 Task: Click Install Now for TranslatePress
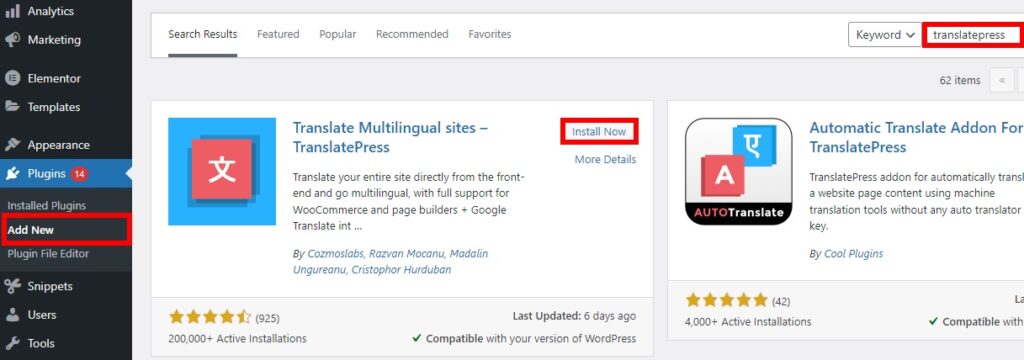tap(599, 131)
